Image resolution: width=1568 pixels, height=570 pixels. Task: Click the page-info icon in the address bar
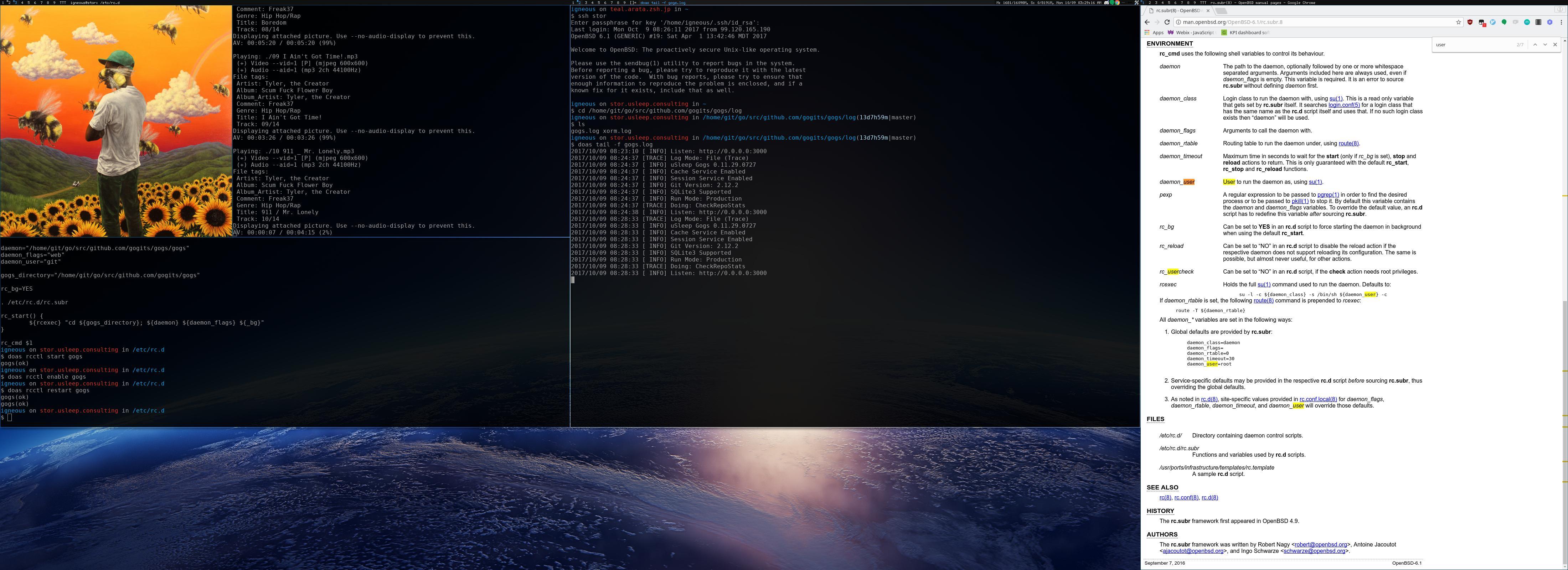tap(1178, 22)
